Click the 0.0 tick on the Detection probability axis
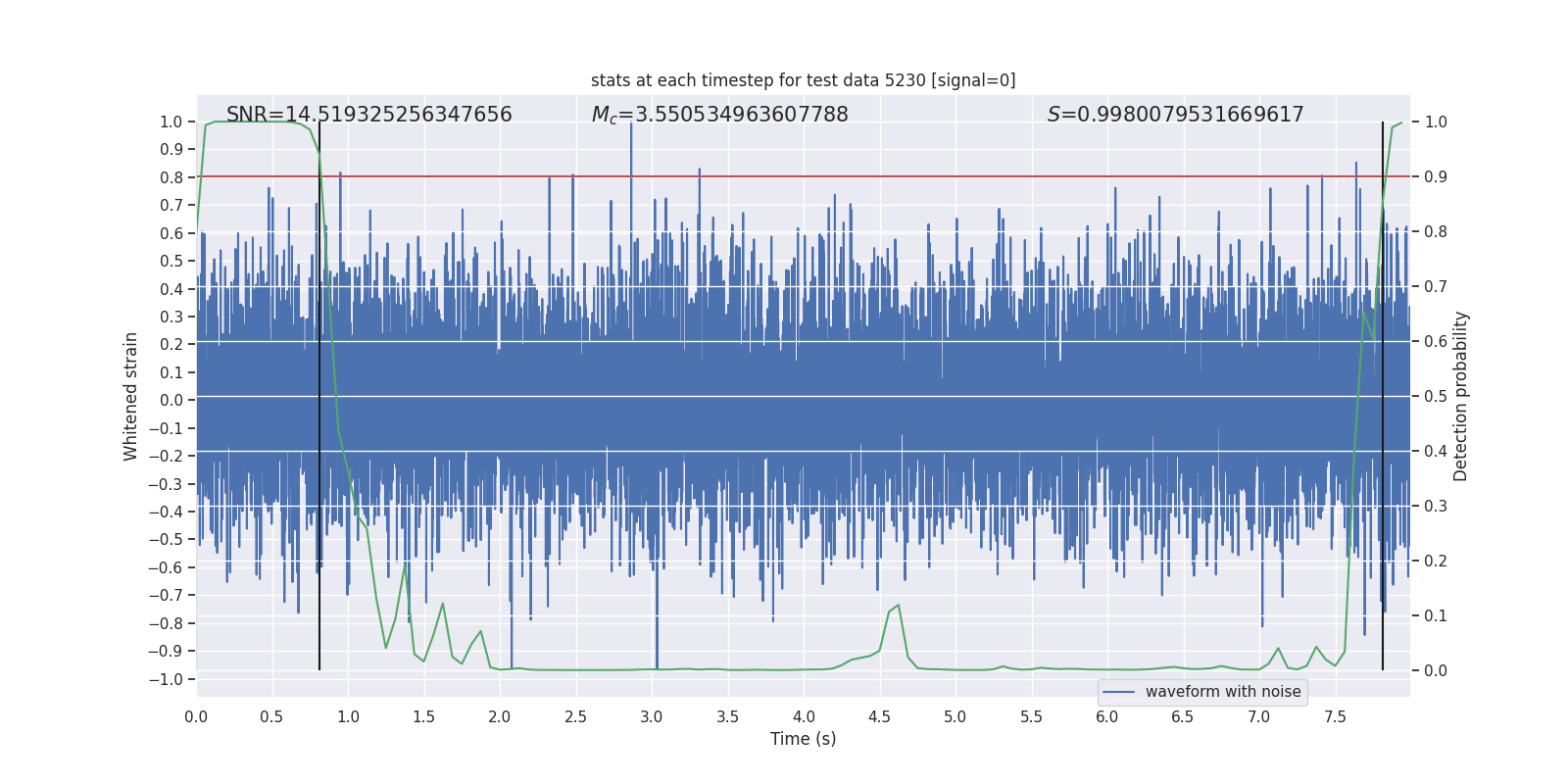Viewport: 1568px width, 784px height. click(1436, 671)
